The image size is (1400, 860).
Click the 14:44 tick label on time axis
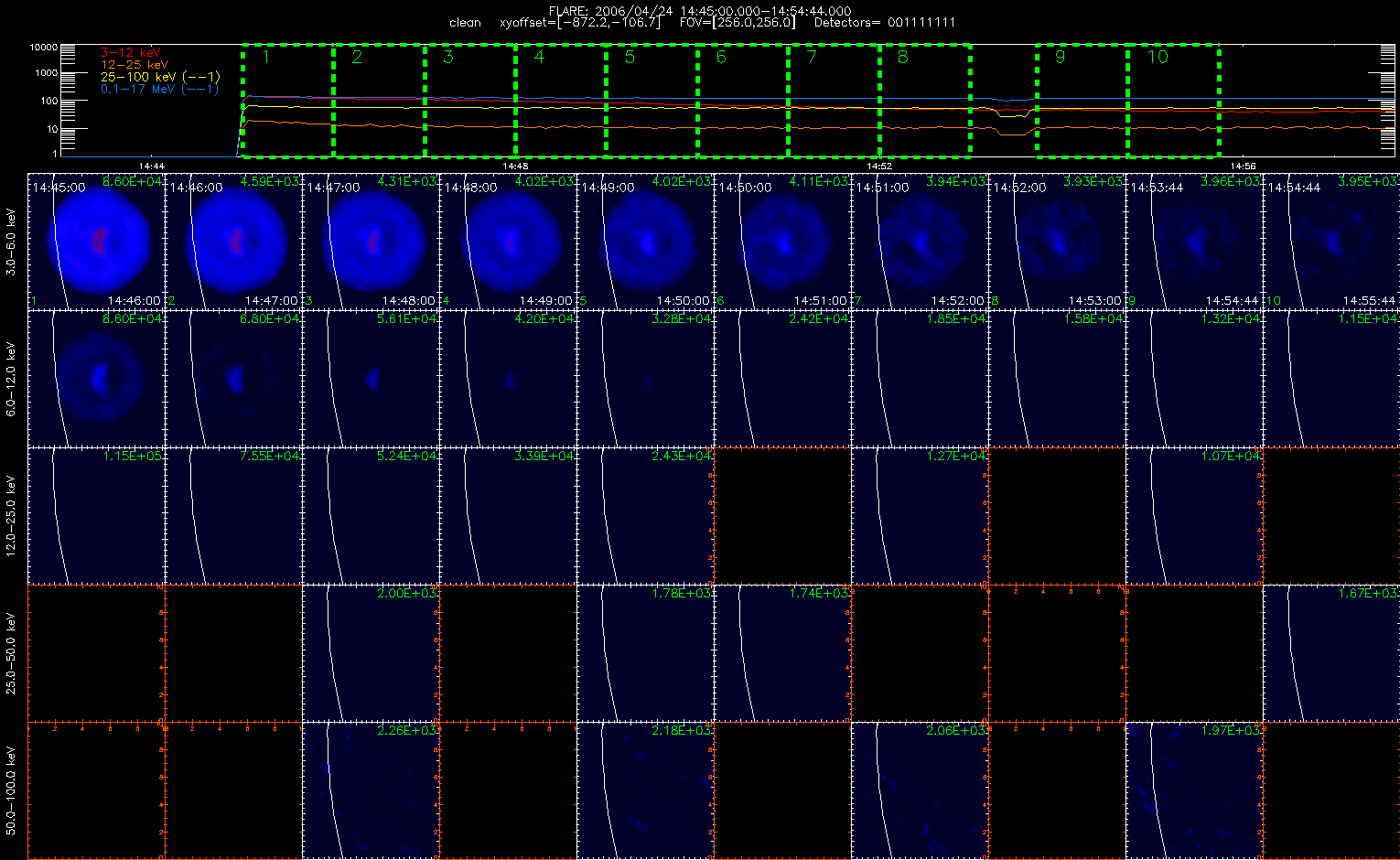coord(151,166)
